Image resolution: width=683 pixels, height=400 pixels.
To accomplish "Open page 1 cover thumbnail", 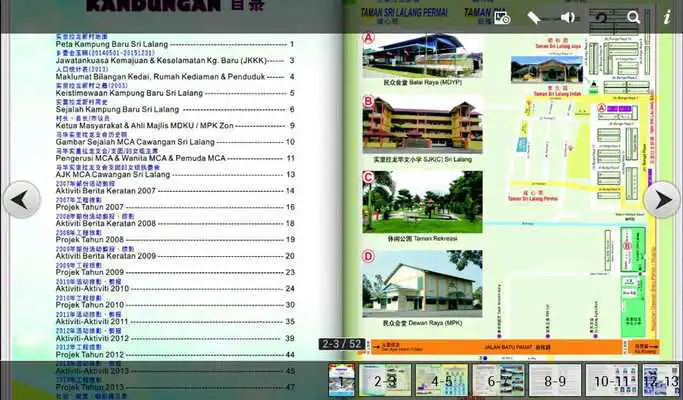I will (x=342, y=380).
